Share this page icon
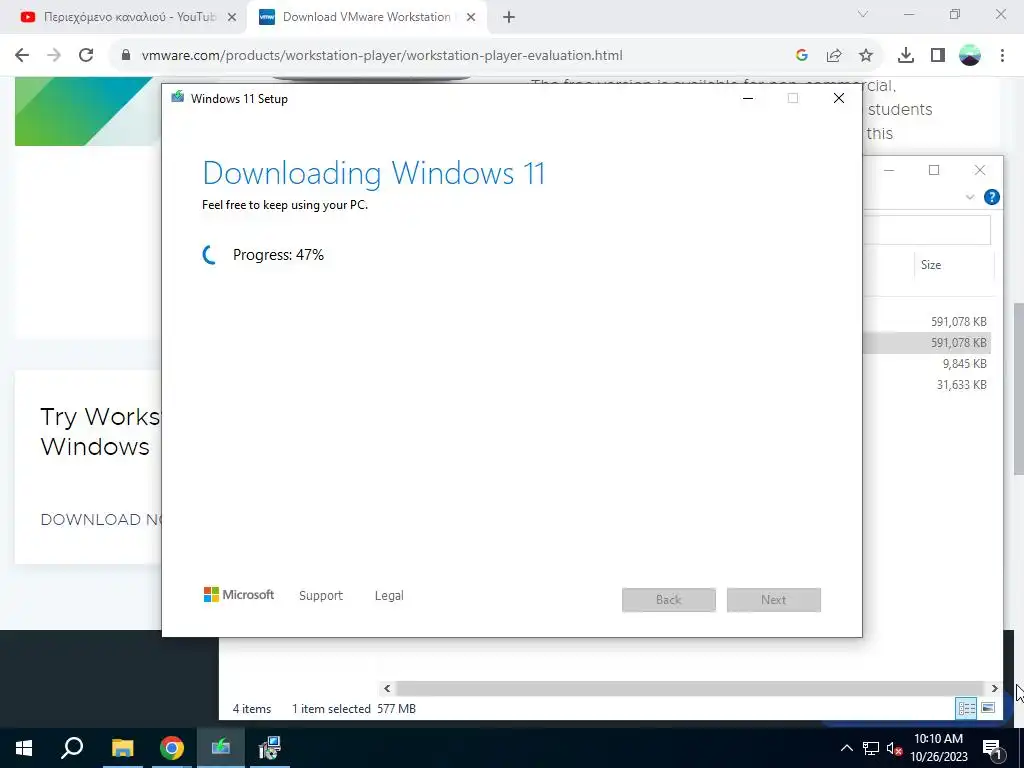Image resolution: width=1024 pixels, height=768 pixels. click(x=834, y=56)
